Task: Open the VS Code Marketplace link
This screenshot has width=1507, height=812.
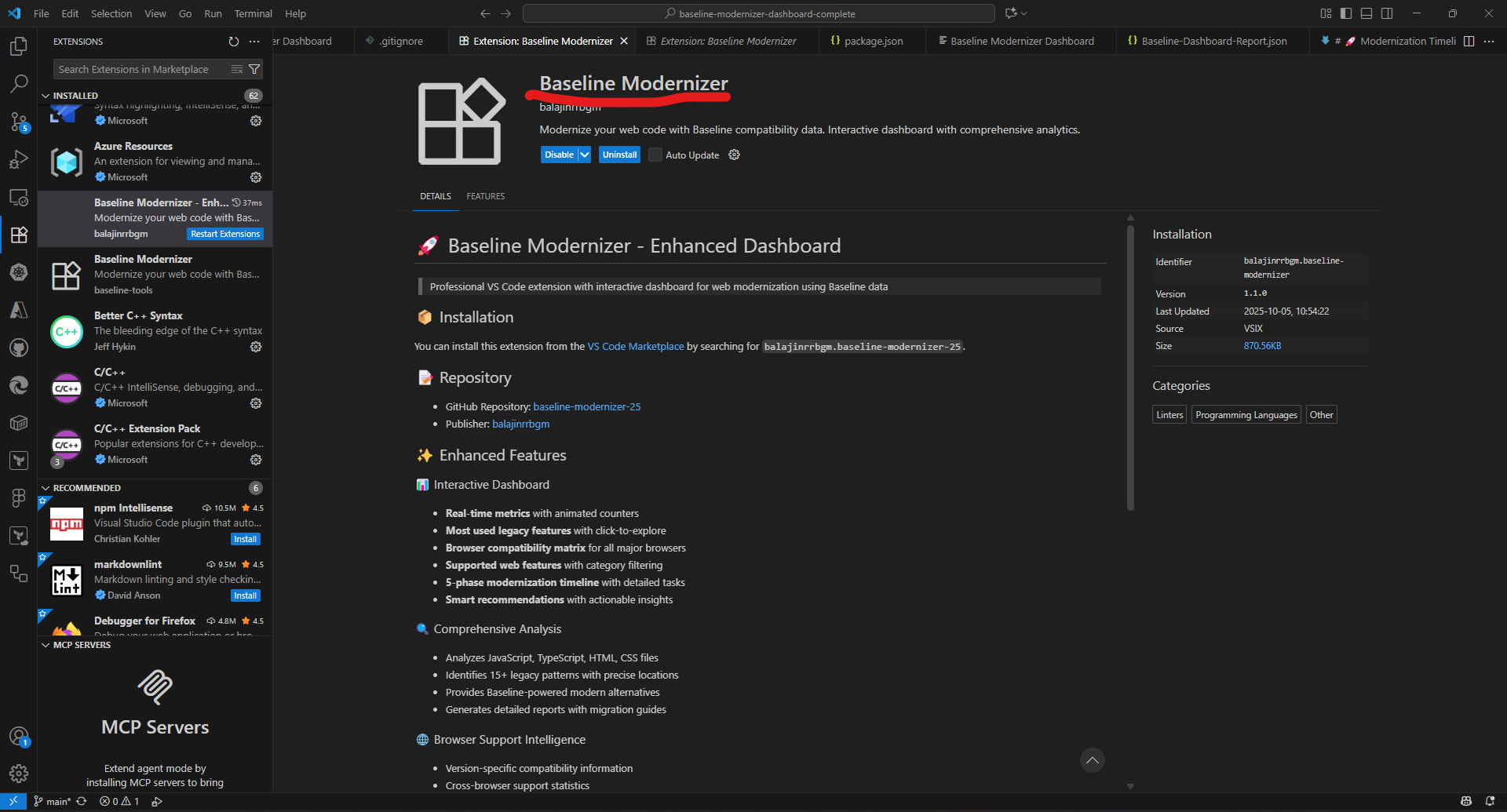Action: pyautogui.click(x=636, y=346)
